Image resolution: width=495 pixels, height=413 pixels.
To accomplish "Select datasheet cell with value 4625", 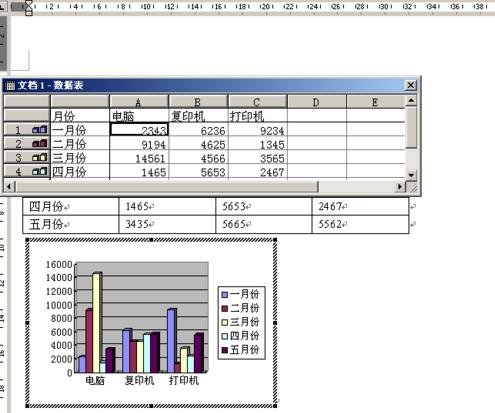I will coord(198,144).
